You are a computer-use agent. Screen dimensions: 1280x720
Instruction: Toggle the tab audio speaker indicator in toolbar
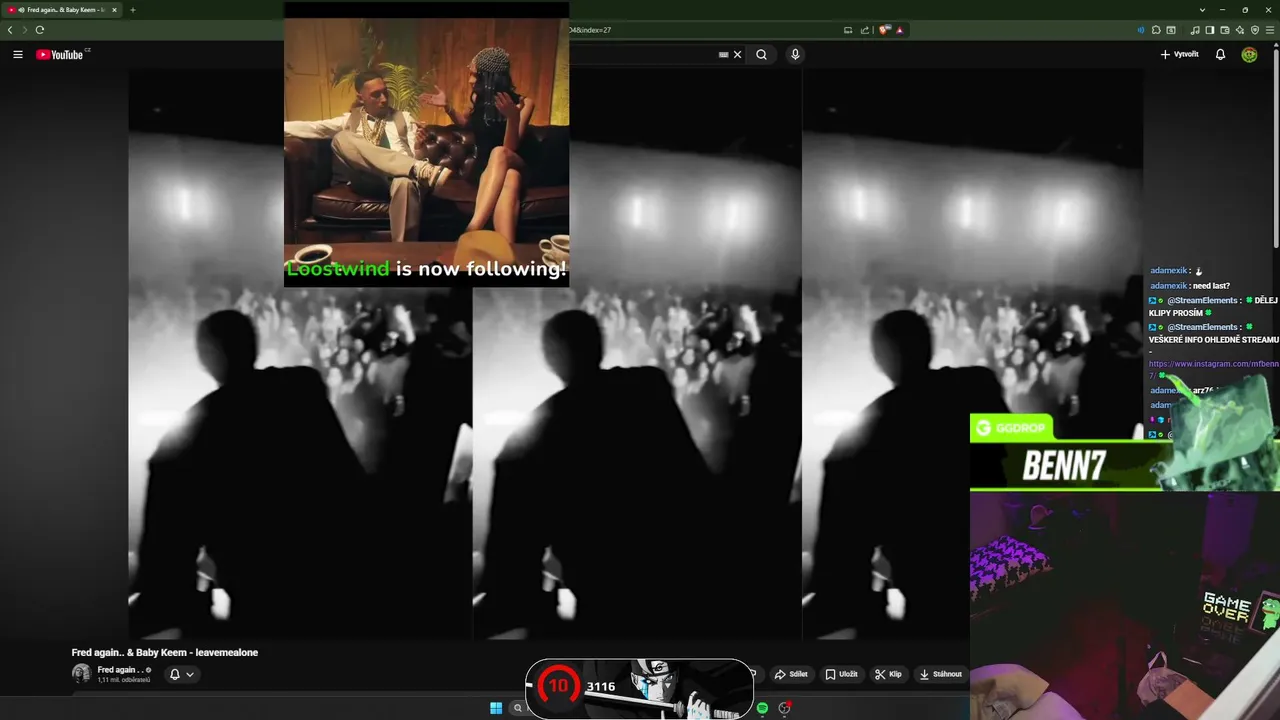tap(1141, 30)
